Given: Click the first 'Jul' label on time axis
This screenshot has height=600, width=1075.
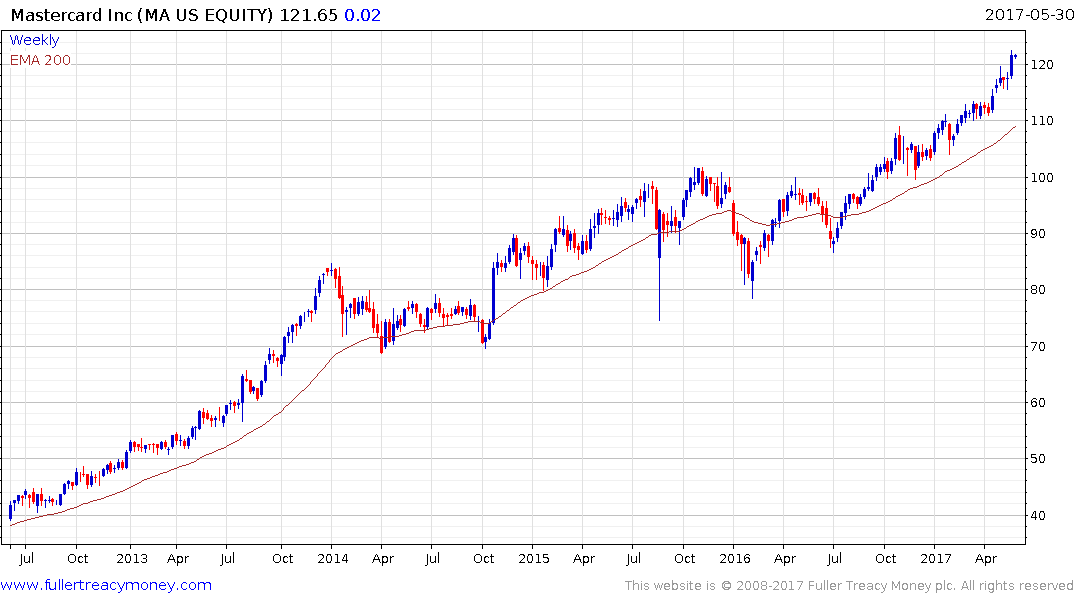Looking at the screenshot, I should (x=26, y=559).
